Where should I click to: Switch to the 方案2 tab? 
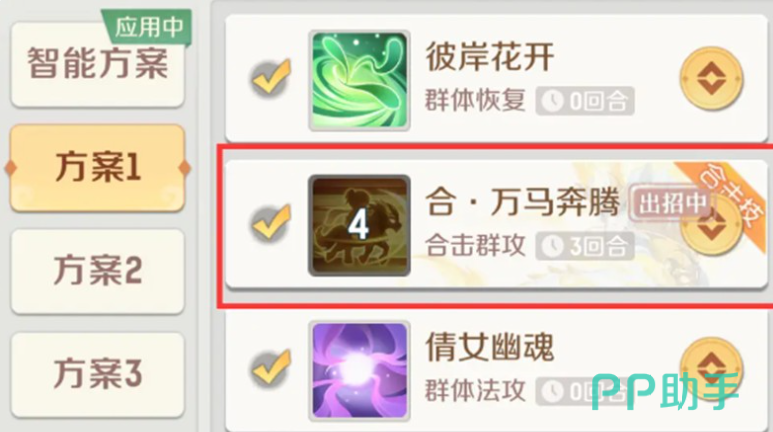click(98, 271)
